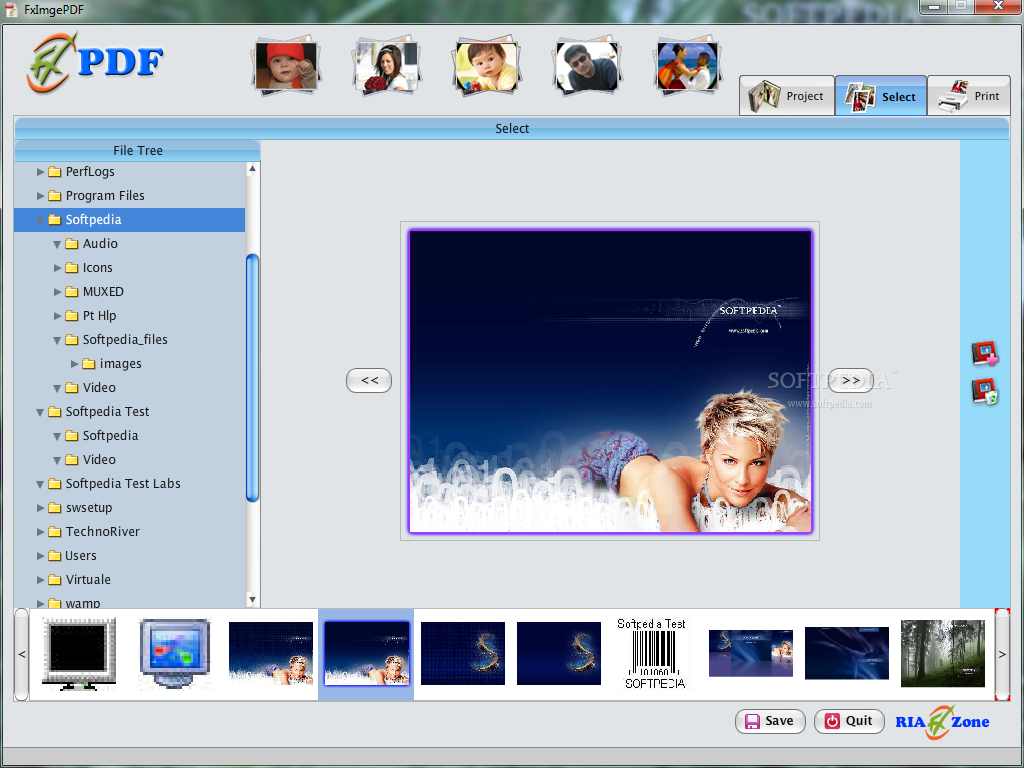Select the black monitor icon thumbnail
This screenshot has height=768, width=1024.
click(x=79, y=654)
